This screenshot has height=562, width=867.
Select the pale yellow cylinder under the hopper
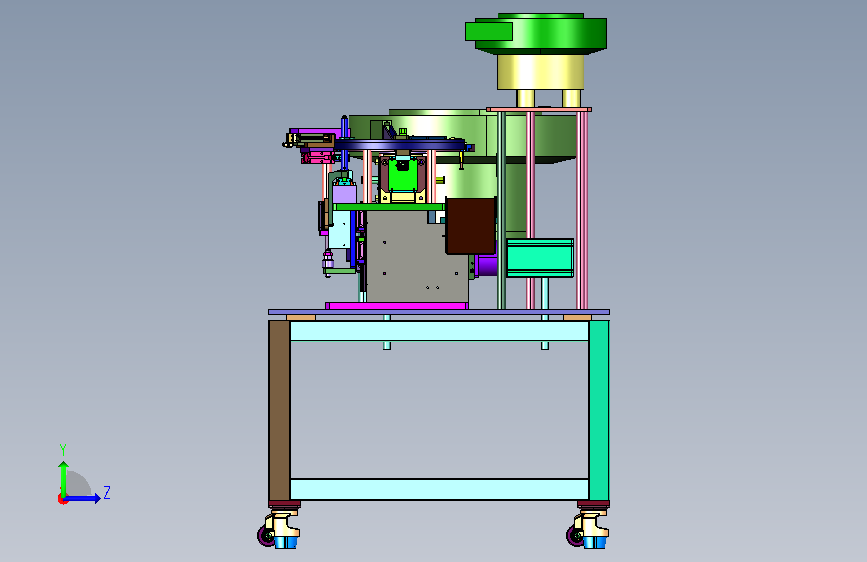click(x=540, y=72)
